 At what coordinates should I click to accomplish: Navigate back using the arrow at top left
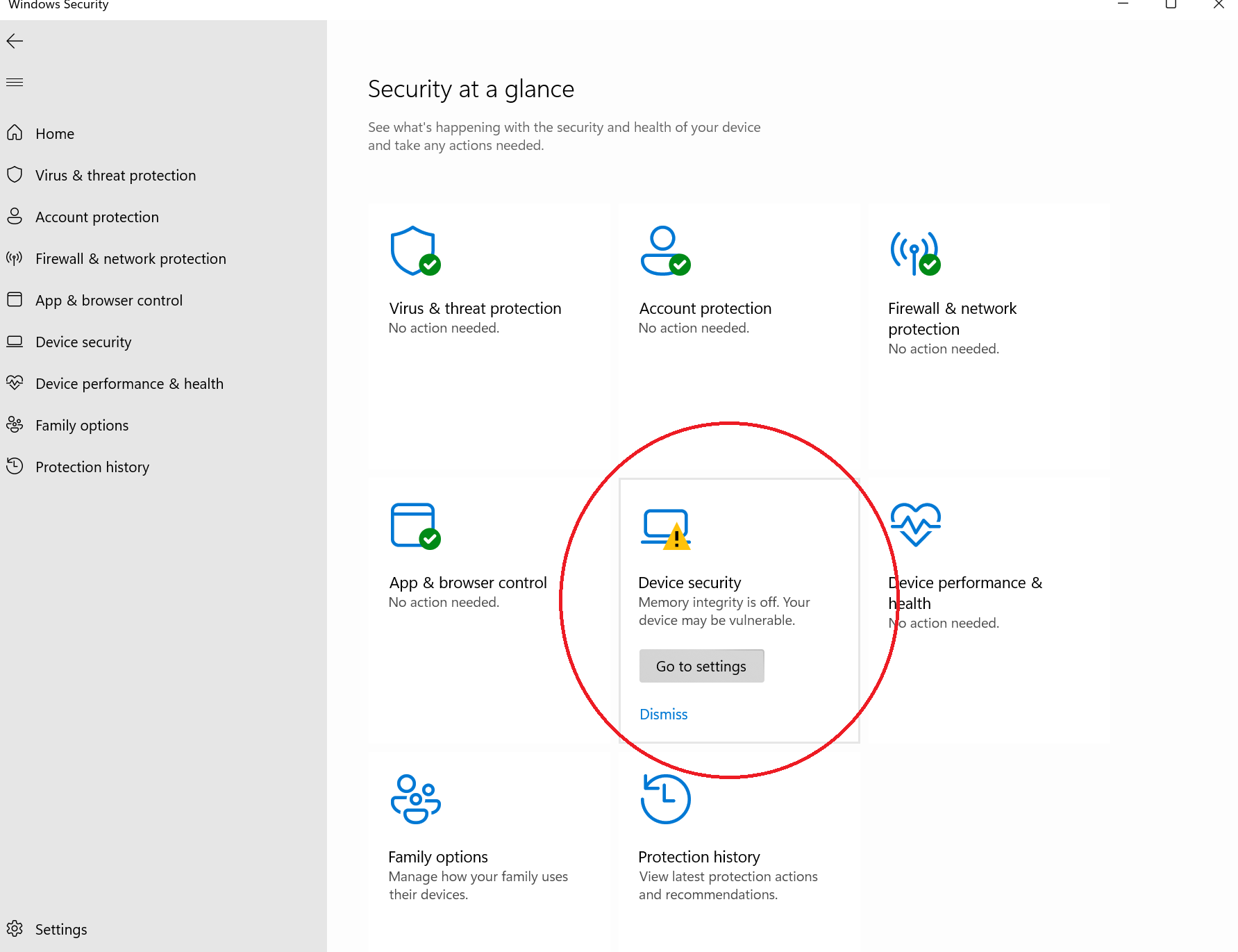[x=15, y=41]
